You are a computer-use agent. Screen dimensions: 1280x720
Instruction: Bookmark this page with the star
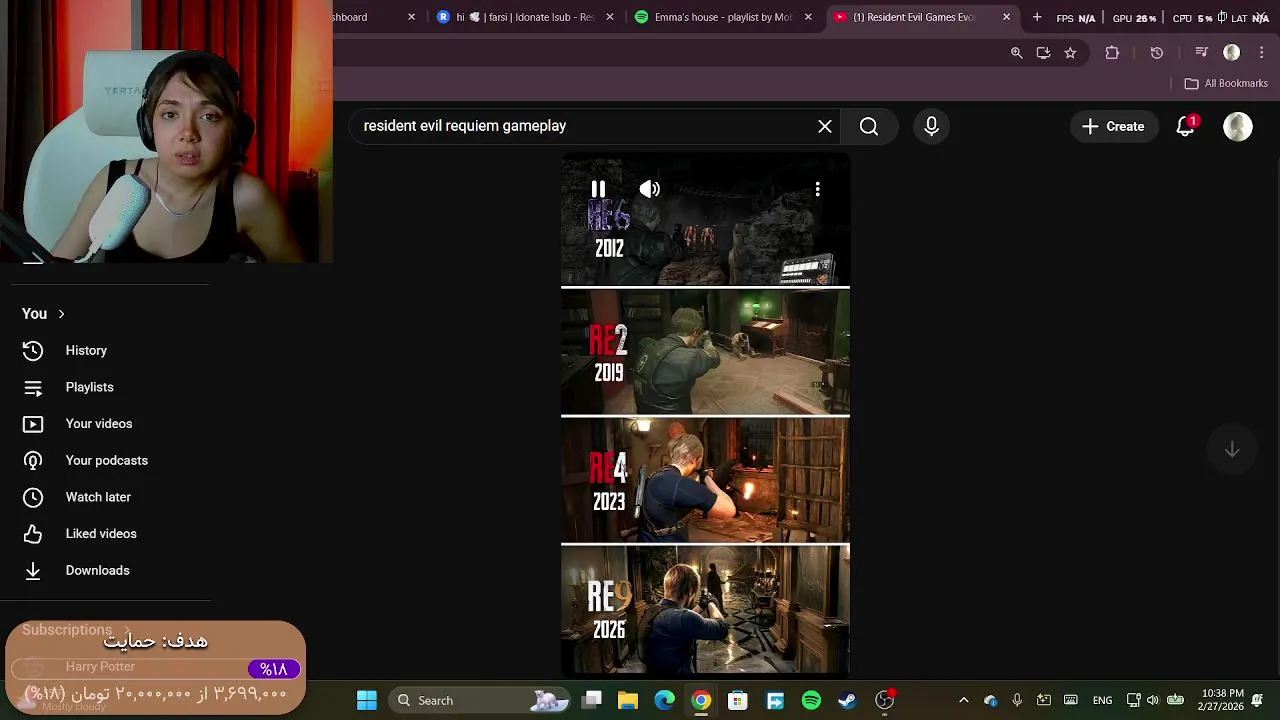(1070, 53)
